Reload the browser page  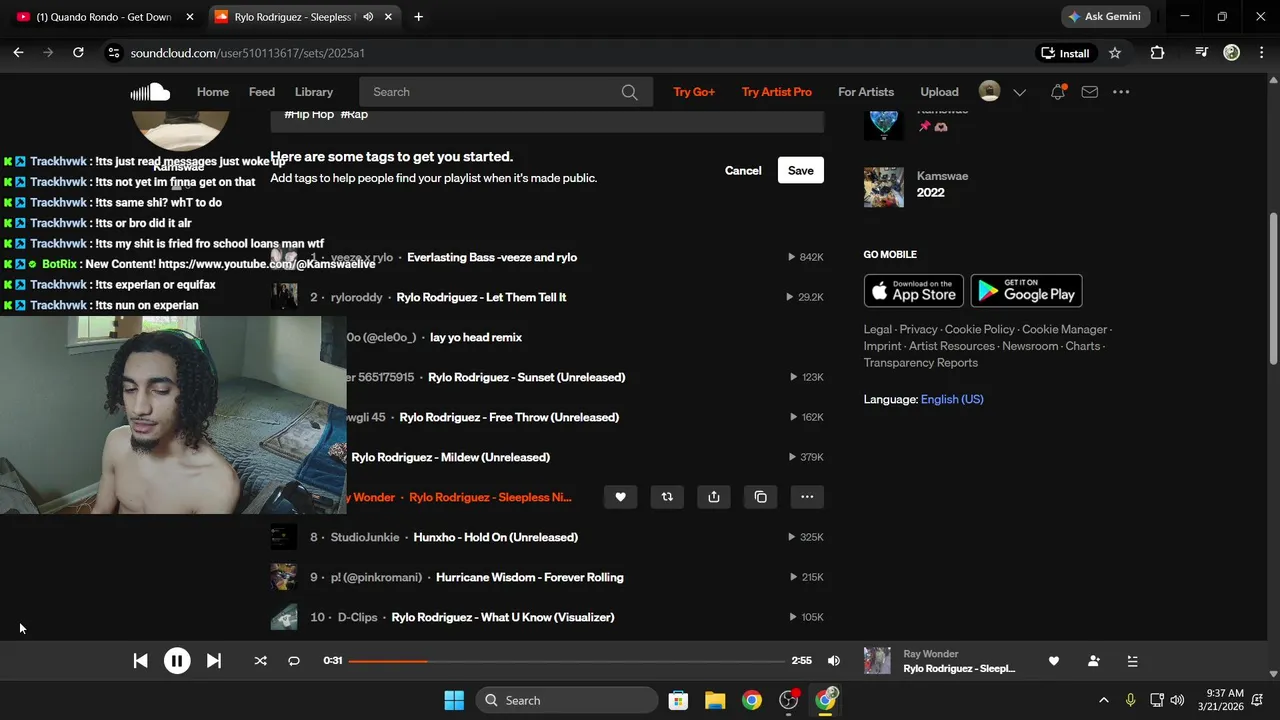coord(78,53)
